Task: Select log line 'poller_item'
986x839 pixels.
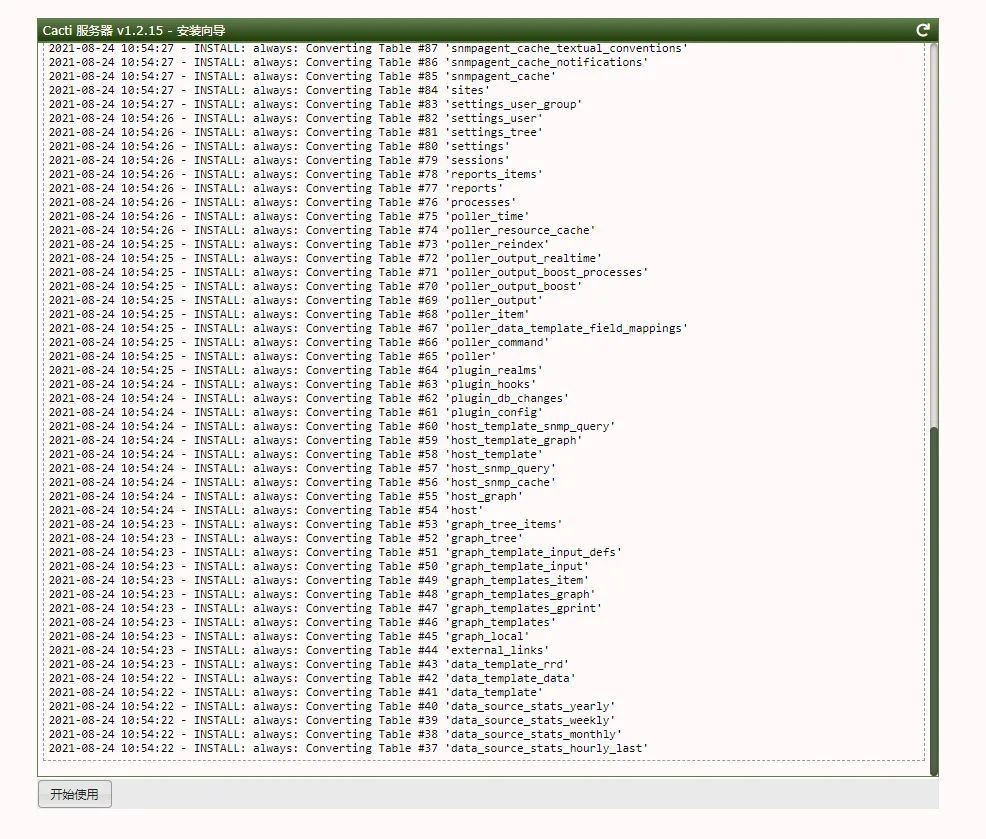Action: click(289, 314)
